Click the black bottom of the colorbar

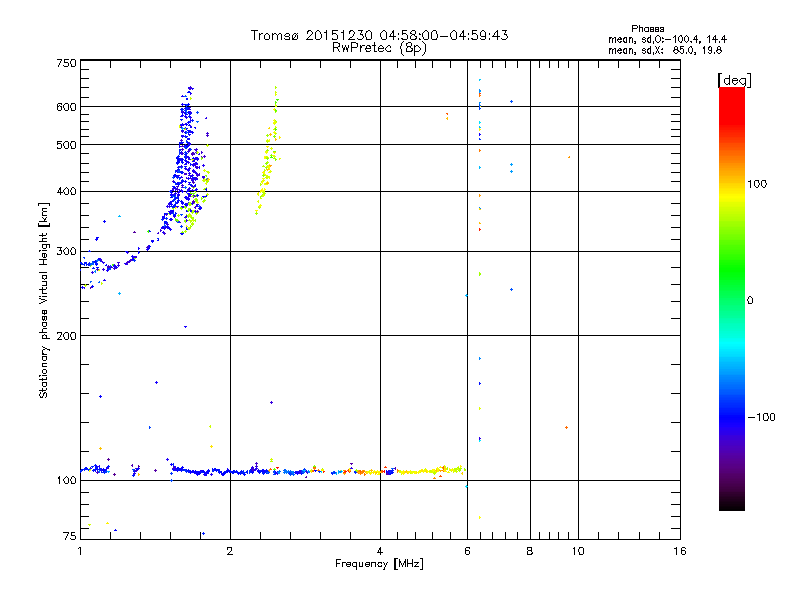coord(732,503)
